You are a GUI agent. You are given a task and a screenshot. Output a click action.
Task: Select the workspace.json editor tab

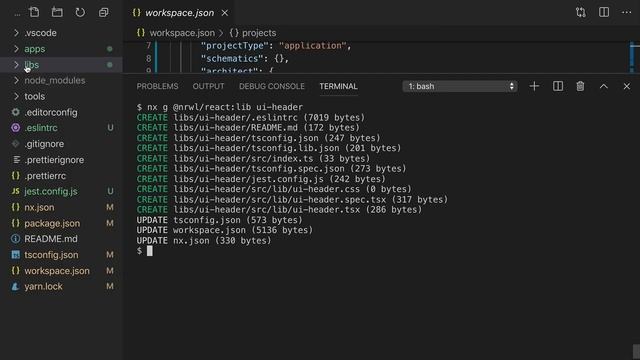(x=178, y=13)
